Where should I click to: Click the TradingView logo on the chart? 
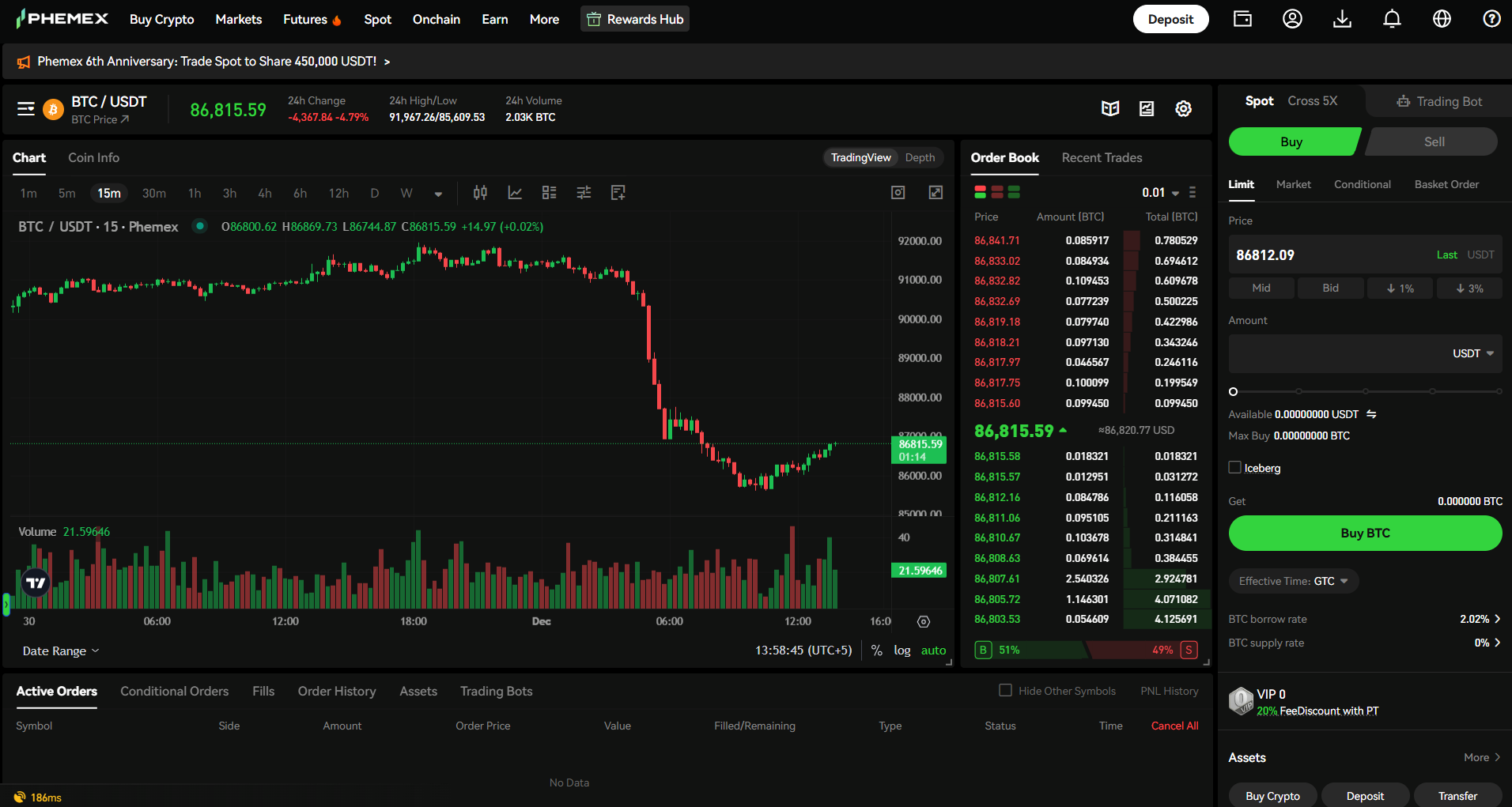[x=34, y=582]
